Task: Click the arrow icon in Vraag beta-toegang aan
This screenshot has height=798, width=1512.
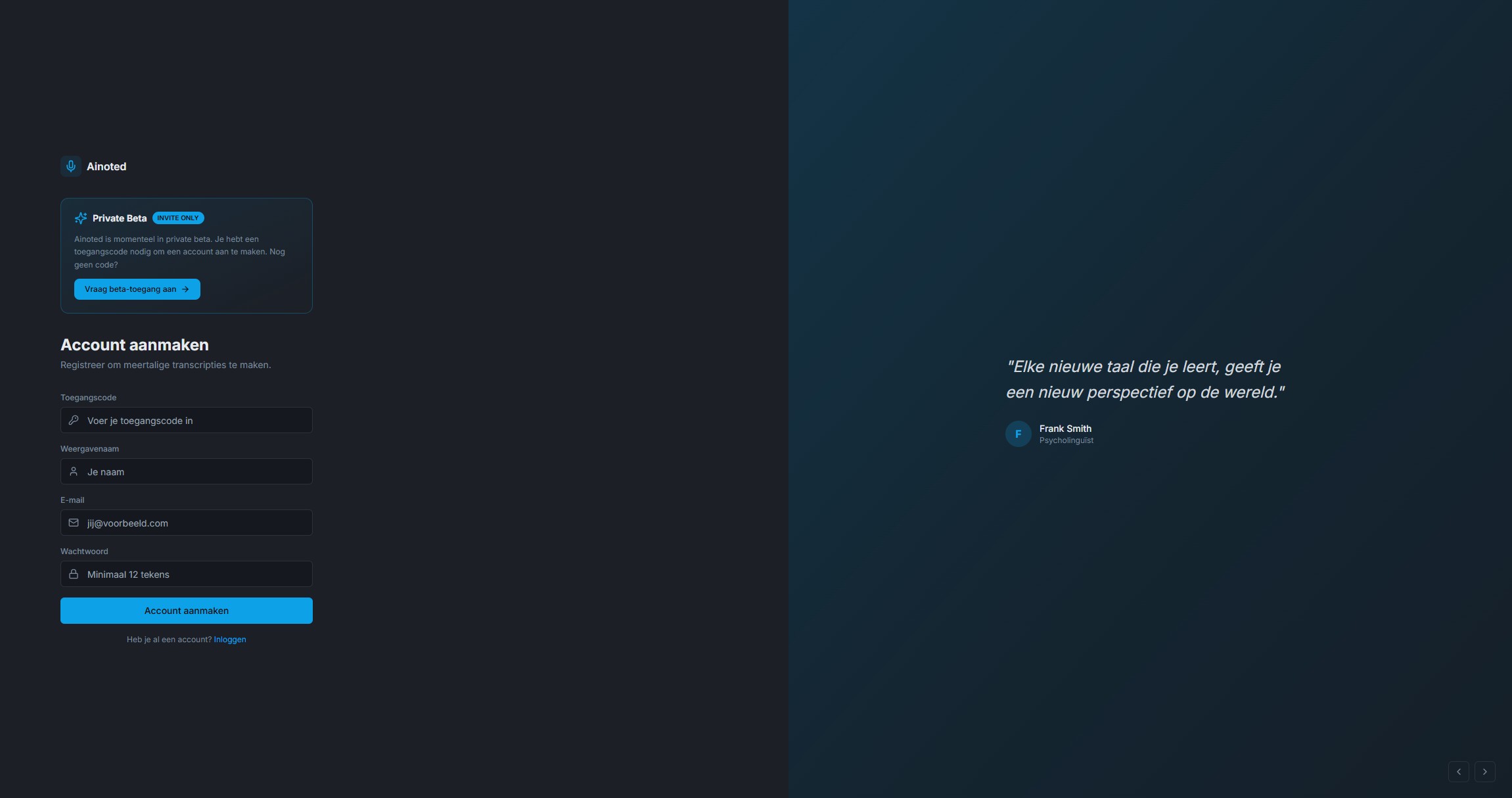Action: [186, 289]
